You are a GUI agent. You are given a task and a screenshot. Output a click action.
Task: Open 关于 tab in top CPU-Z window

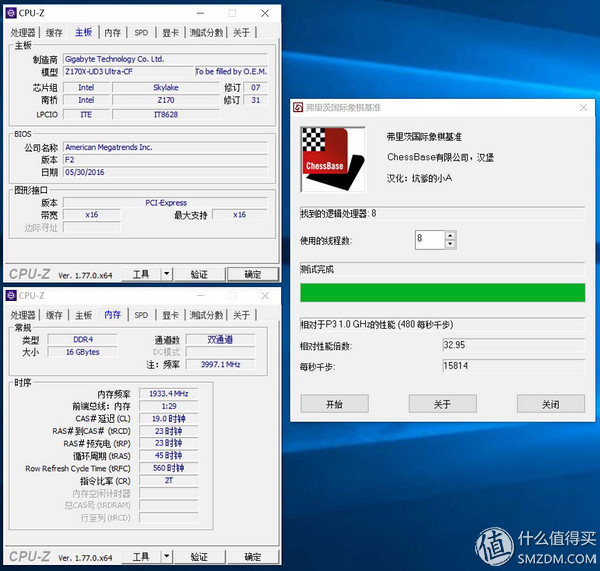(241, 33)
